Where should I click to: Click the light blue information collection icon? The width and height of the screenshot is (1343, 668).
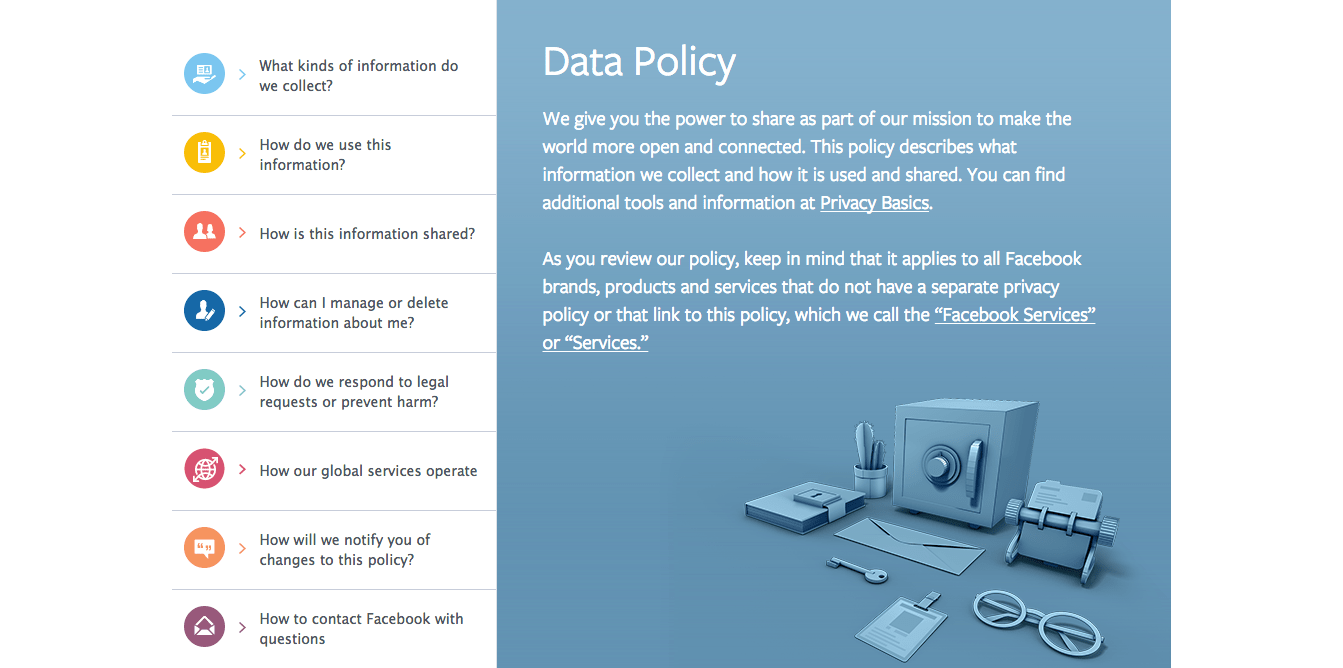click(204, 74)
